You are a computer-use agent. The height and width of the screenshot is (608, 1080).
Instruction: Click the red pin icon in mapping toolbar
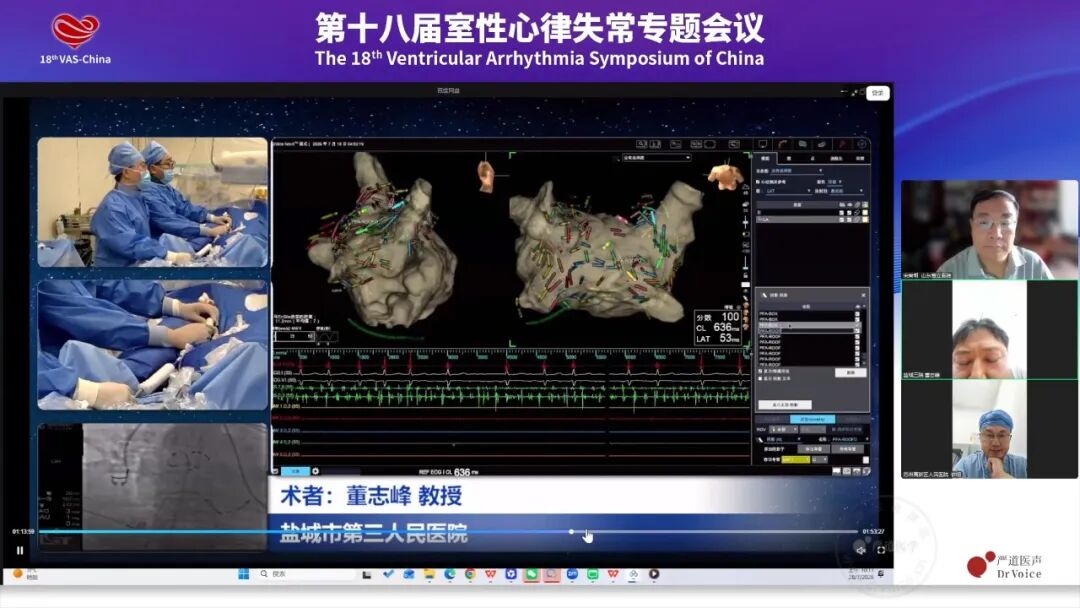(842, 143)
